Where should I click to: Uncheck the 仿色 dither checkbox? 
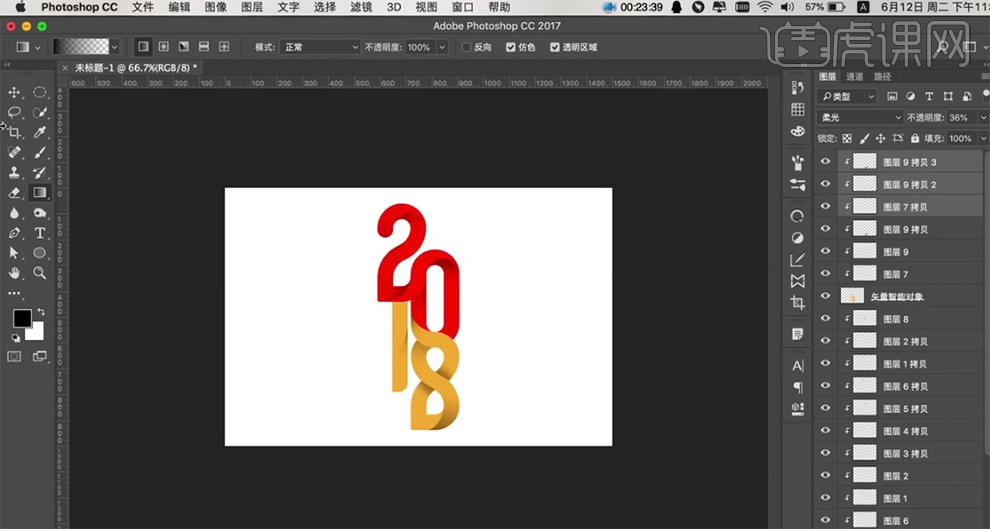tap(511, 47)
